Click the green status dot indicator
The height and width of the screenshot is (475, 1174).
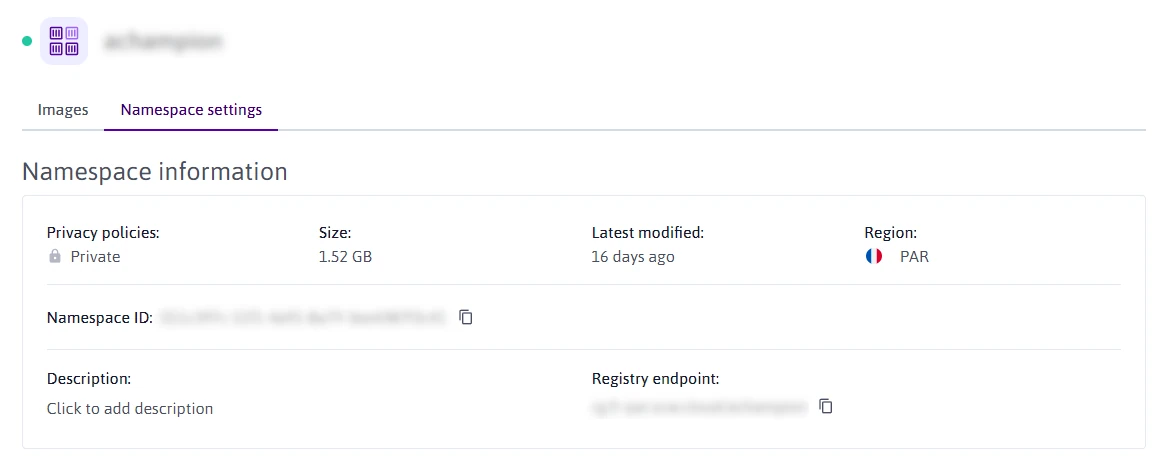(x=27, y=42)
